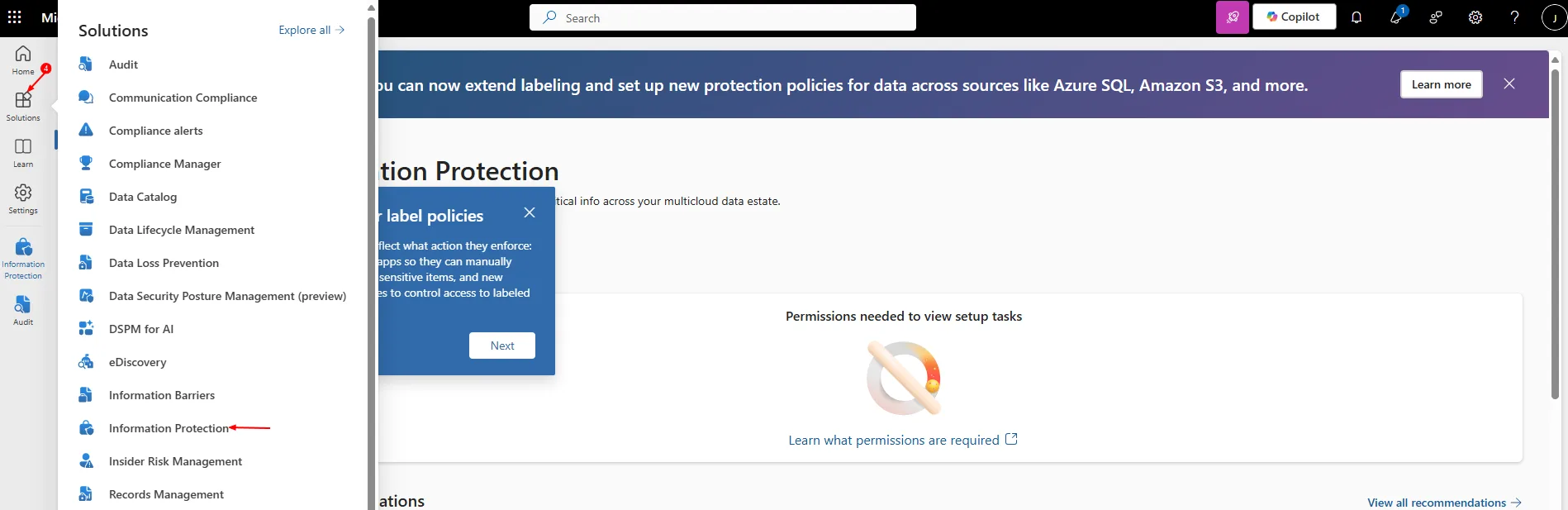Dismiss the labeling banner
The width and height of the screenshot is (1568, 510).
[x=1509, y=83]
